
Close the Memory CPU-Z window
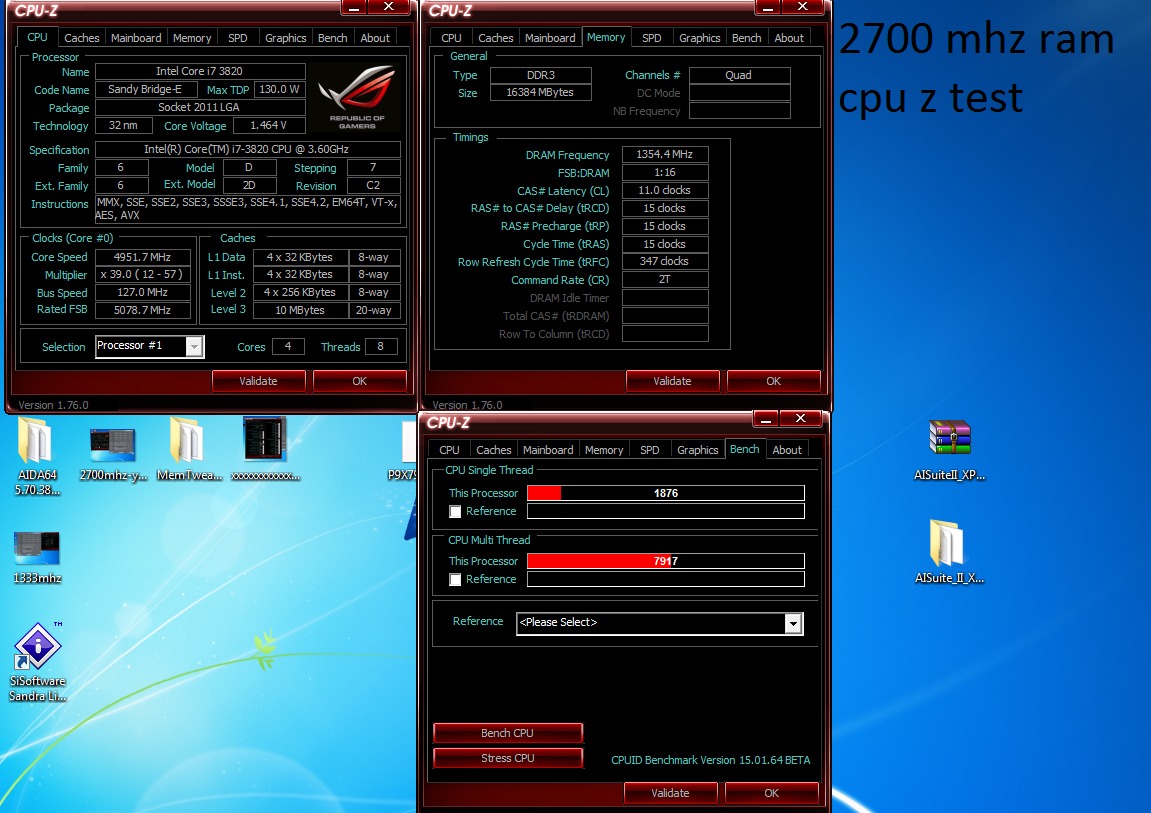point(803,6)
